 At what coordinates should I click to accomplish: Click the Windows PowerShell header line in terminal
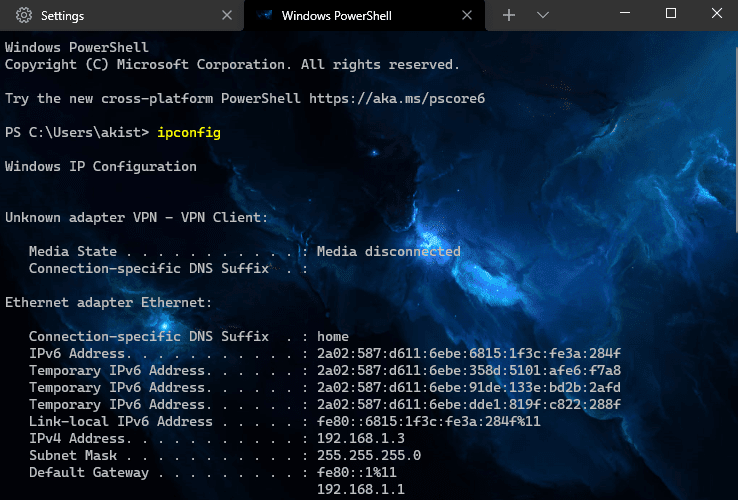77,47
